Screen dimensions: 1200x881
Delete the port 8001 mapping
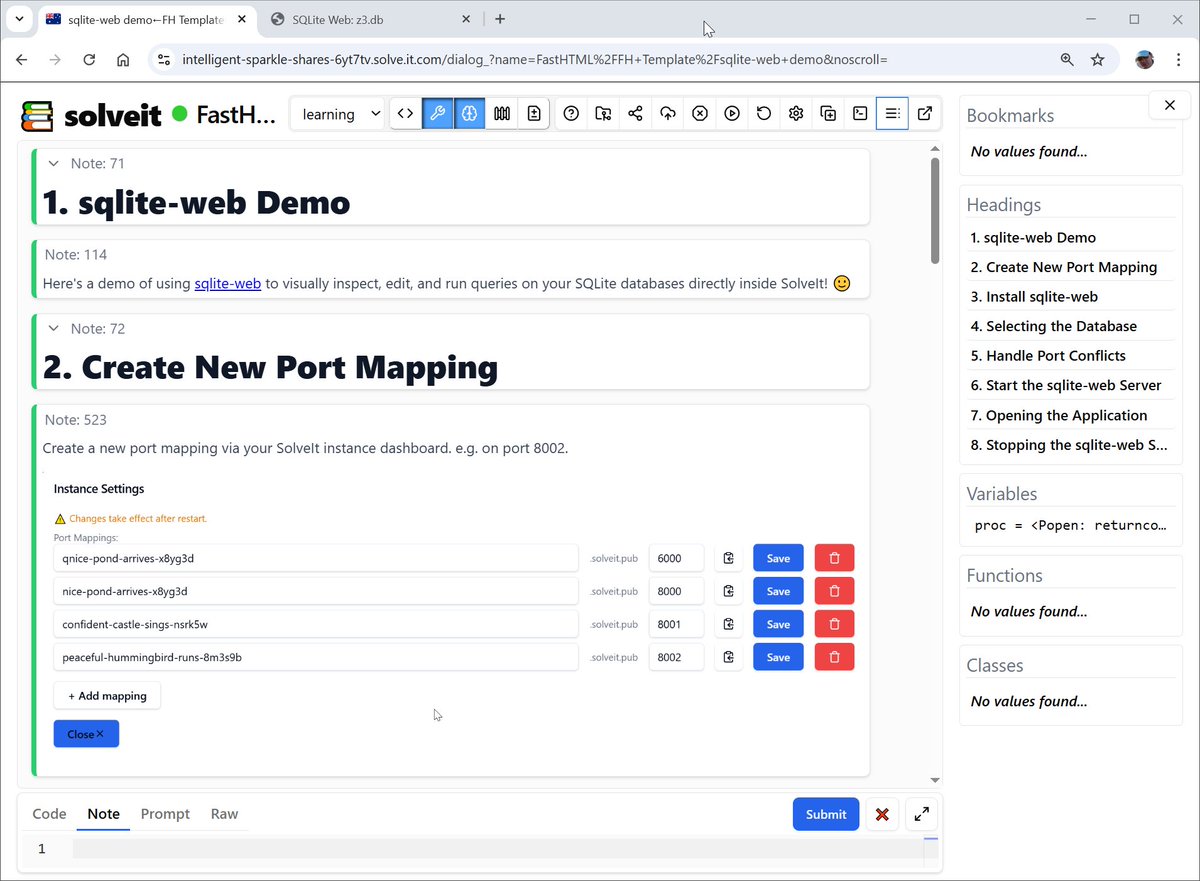point(834,624)
